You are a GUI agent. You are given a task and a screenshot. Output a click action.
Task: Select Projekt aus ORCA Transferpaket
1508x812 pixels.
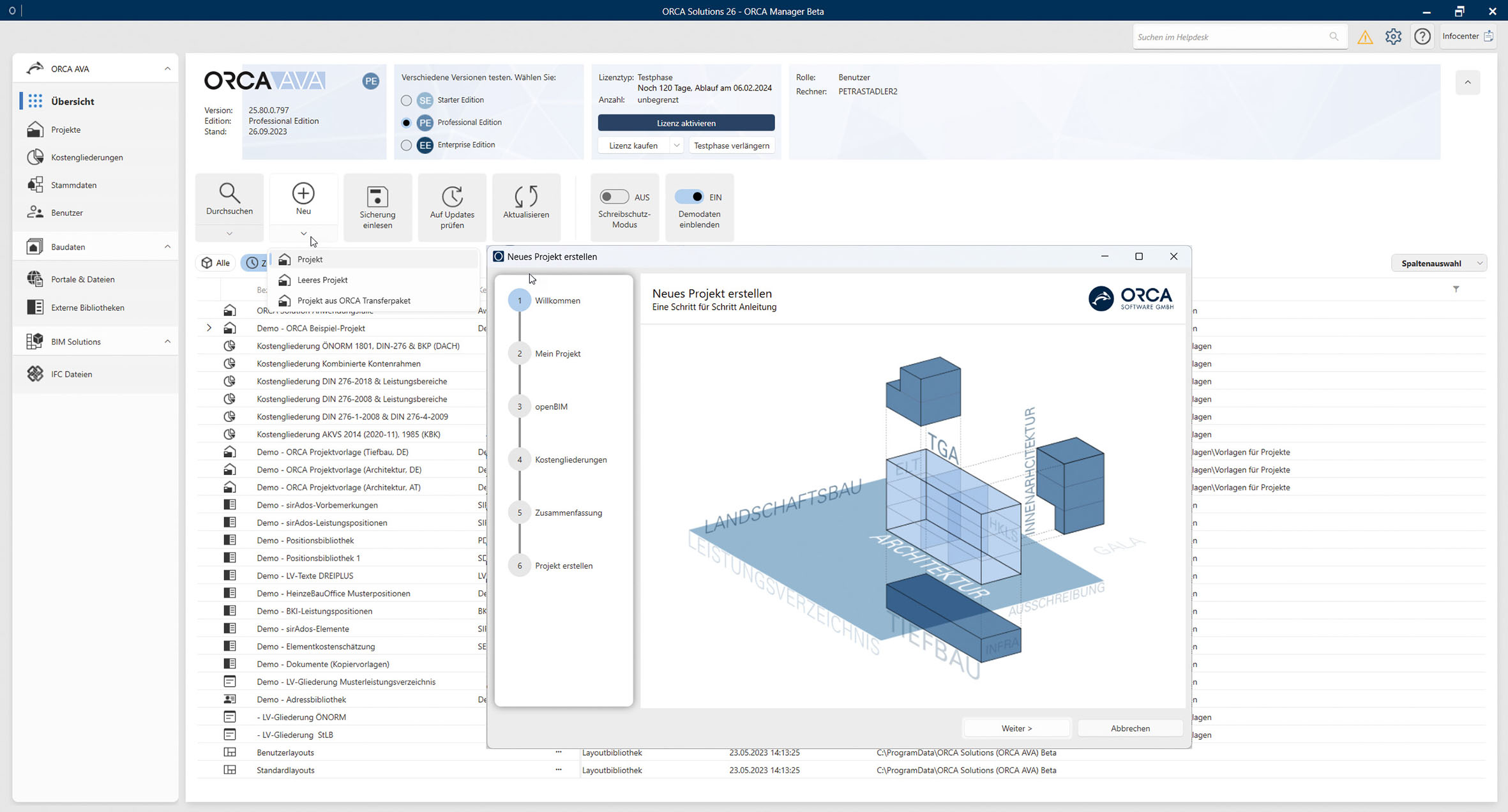(354, 301)
